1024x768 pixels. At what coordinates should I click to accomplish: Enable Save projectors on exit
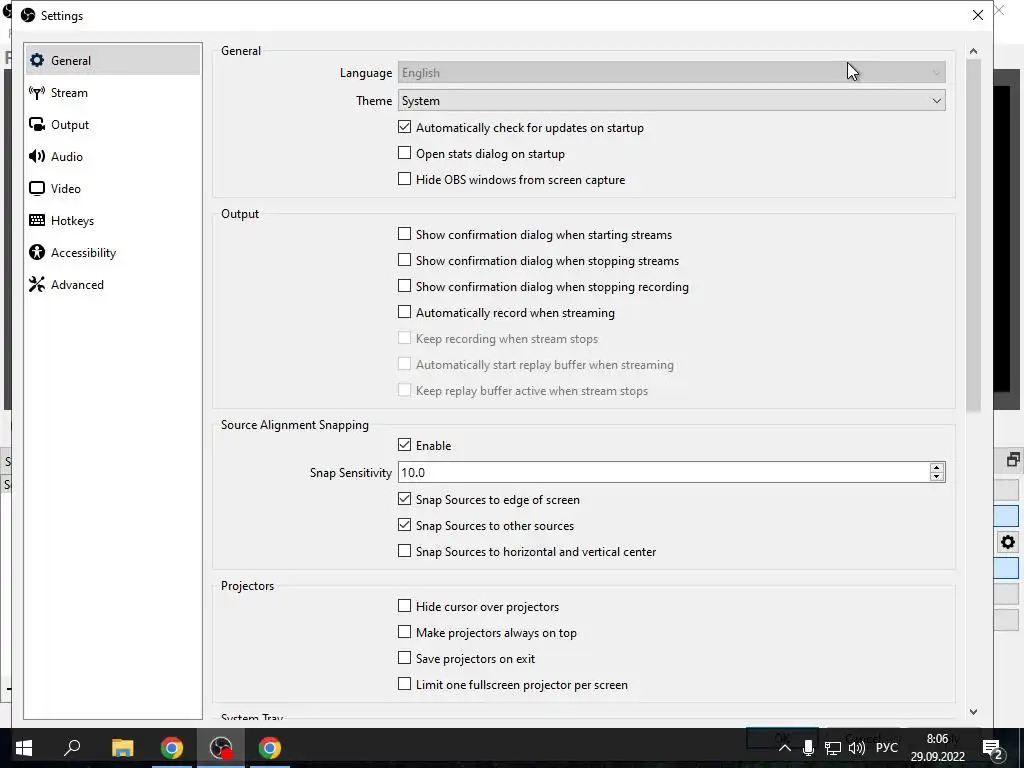pos(404,658)
